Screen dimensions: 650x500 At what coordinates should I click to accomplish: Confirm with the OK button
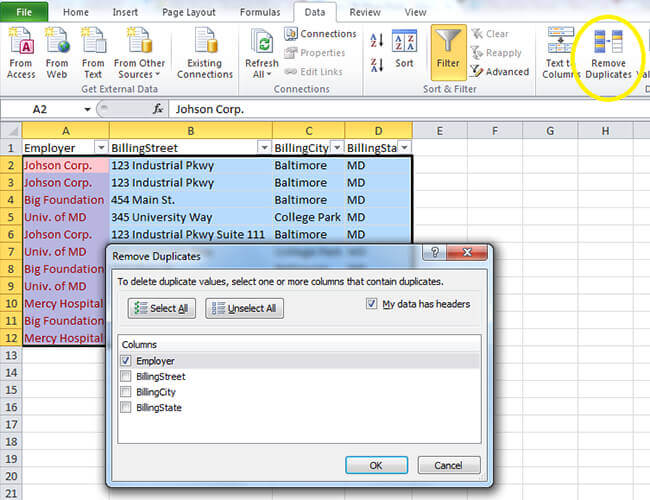click(x=376, y=465)
